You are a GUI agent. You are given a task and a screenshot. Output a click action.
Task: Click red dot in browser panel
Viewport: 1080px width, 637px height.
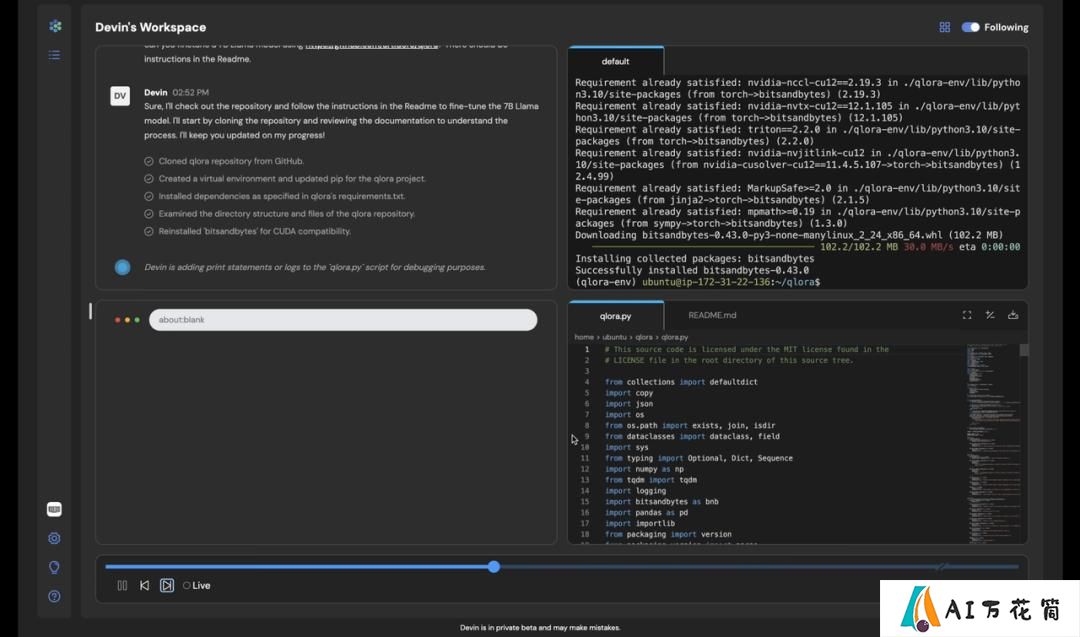coord(118,320)
